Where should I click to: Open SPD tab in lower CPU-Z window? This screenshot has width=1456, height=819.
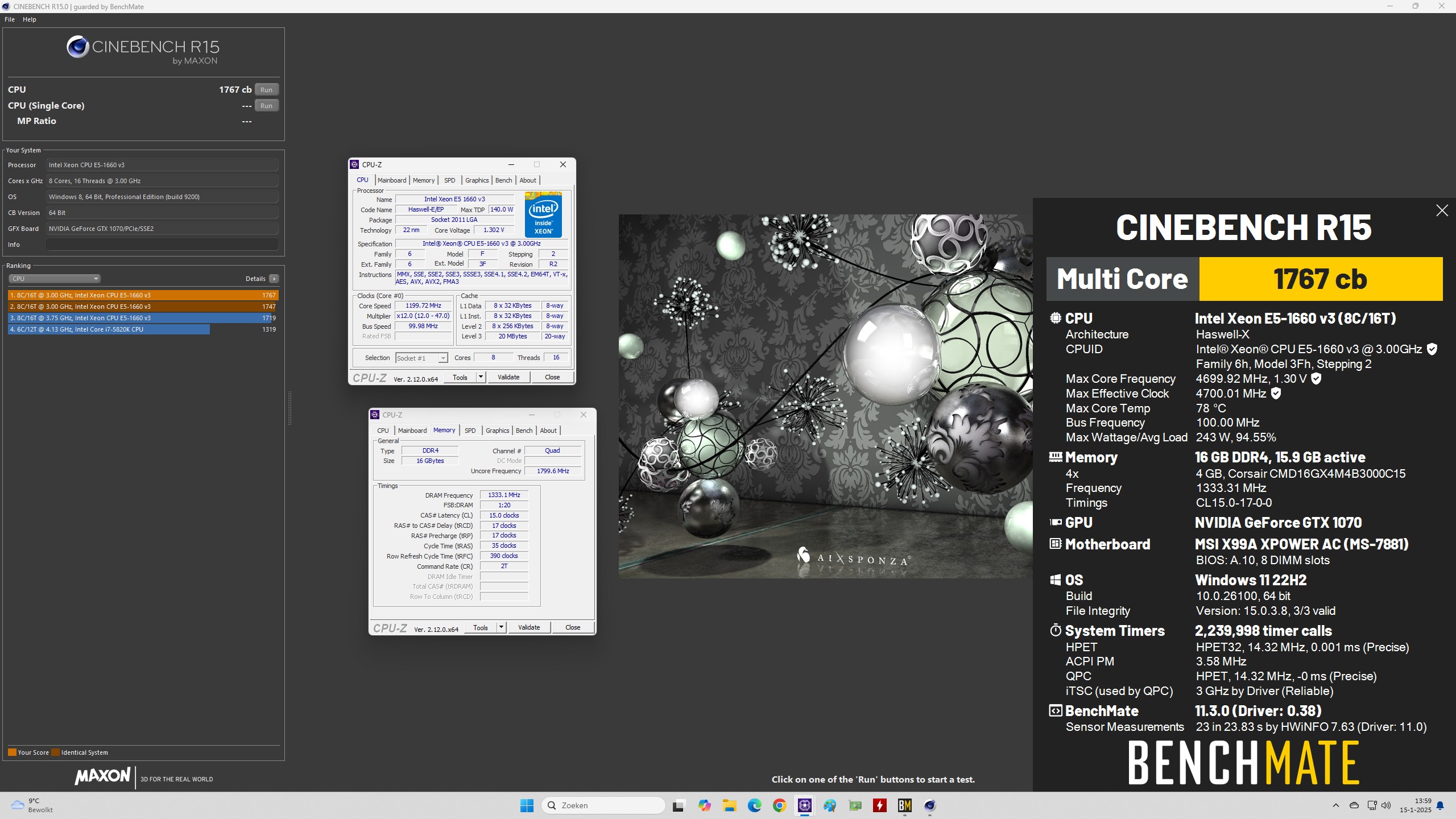(470, 431)
